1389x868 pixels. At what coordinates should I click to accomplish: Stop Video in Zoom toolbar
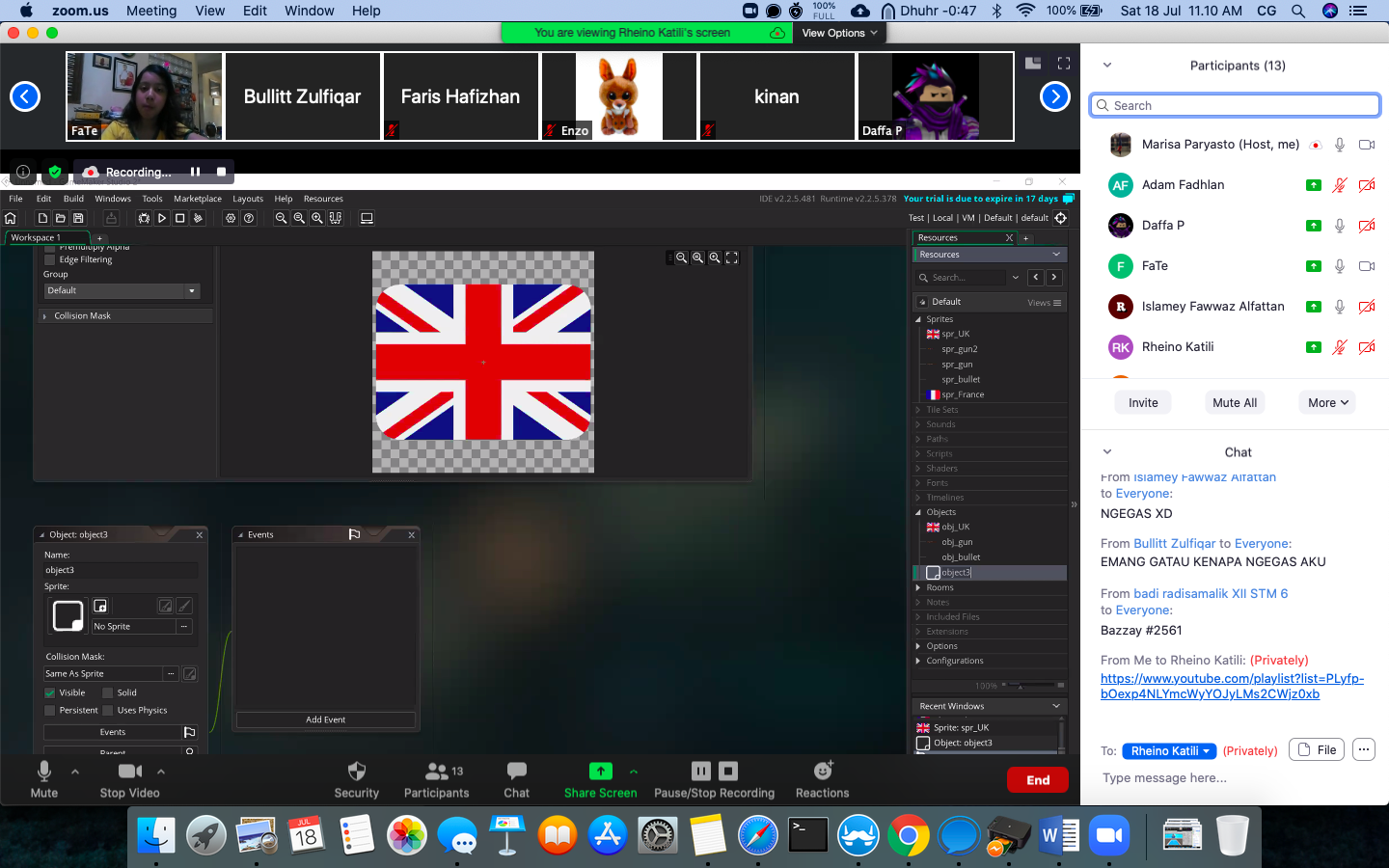(130, 779)
